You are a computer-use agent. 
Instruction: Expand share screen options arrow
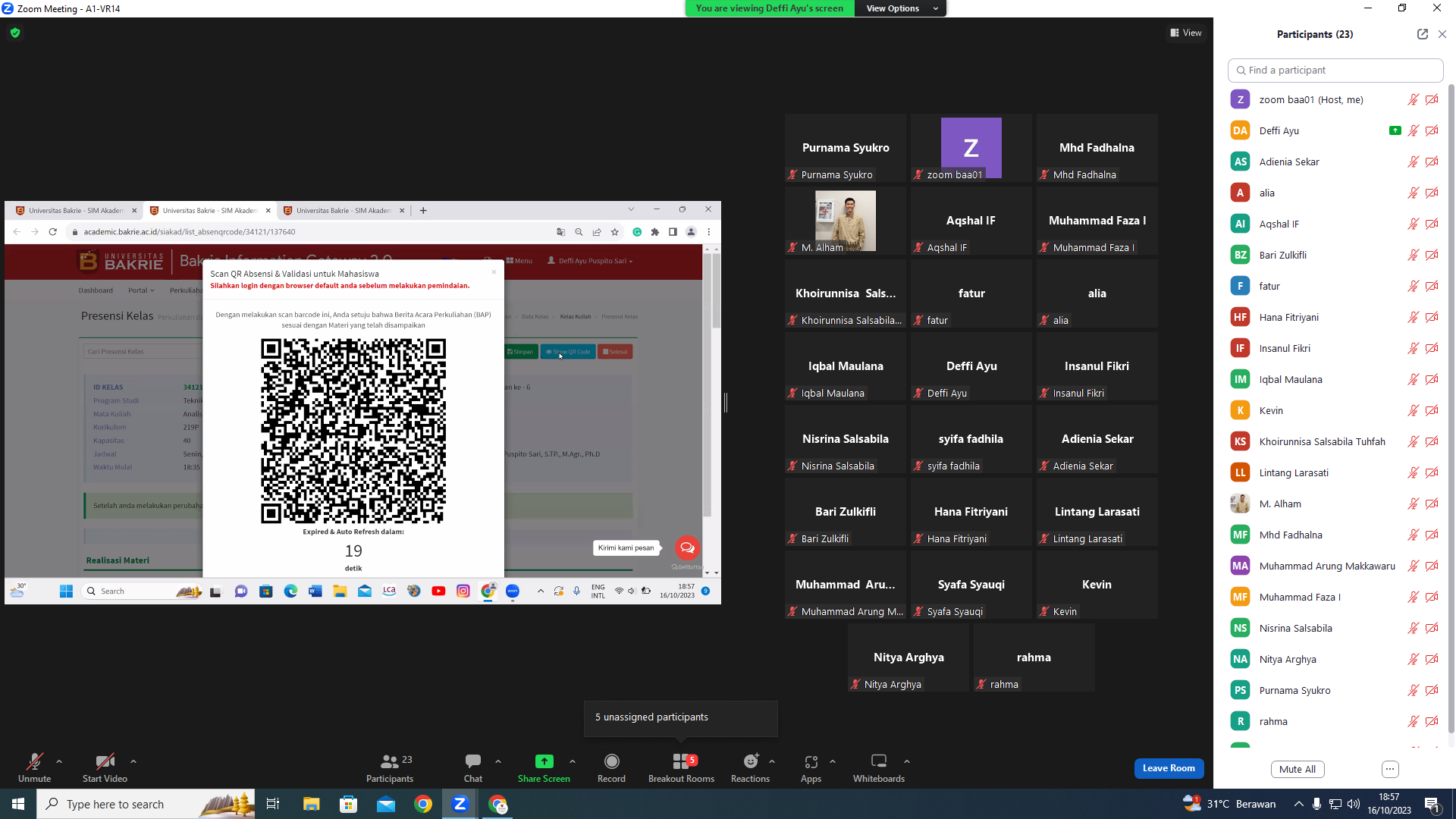pyautogui.click(x=573, y=761)
